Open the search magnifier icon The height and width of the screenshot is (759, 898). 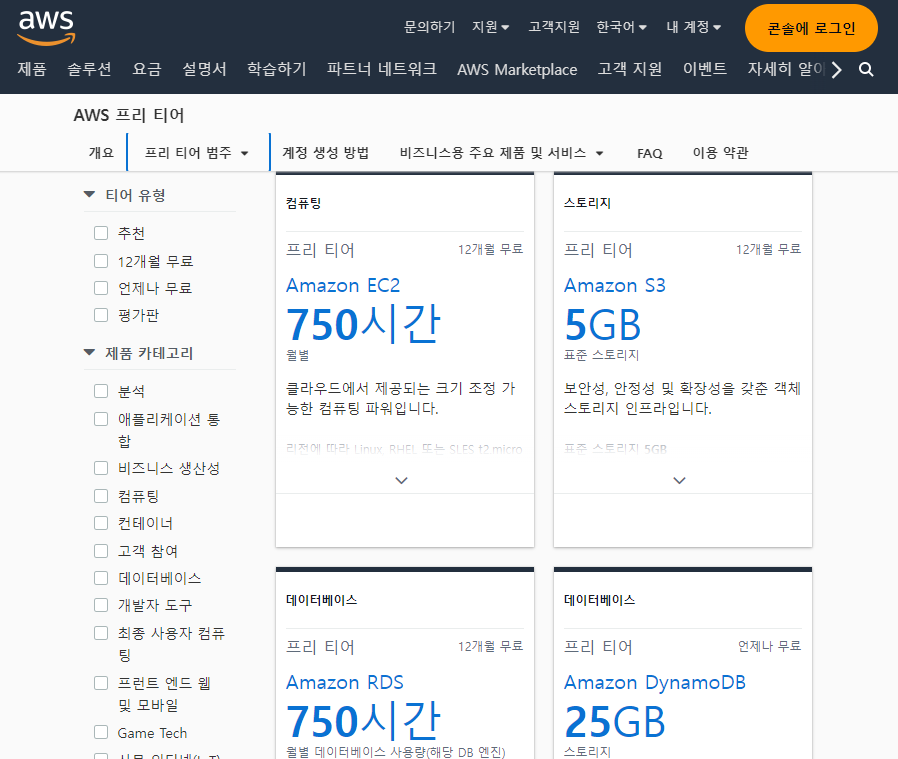coord(866,70)
